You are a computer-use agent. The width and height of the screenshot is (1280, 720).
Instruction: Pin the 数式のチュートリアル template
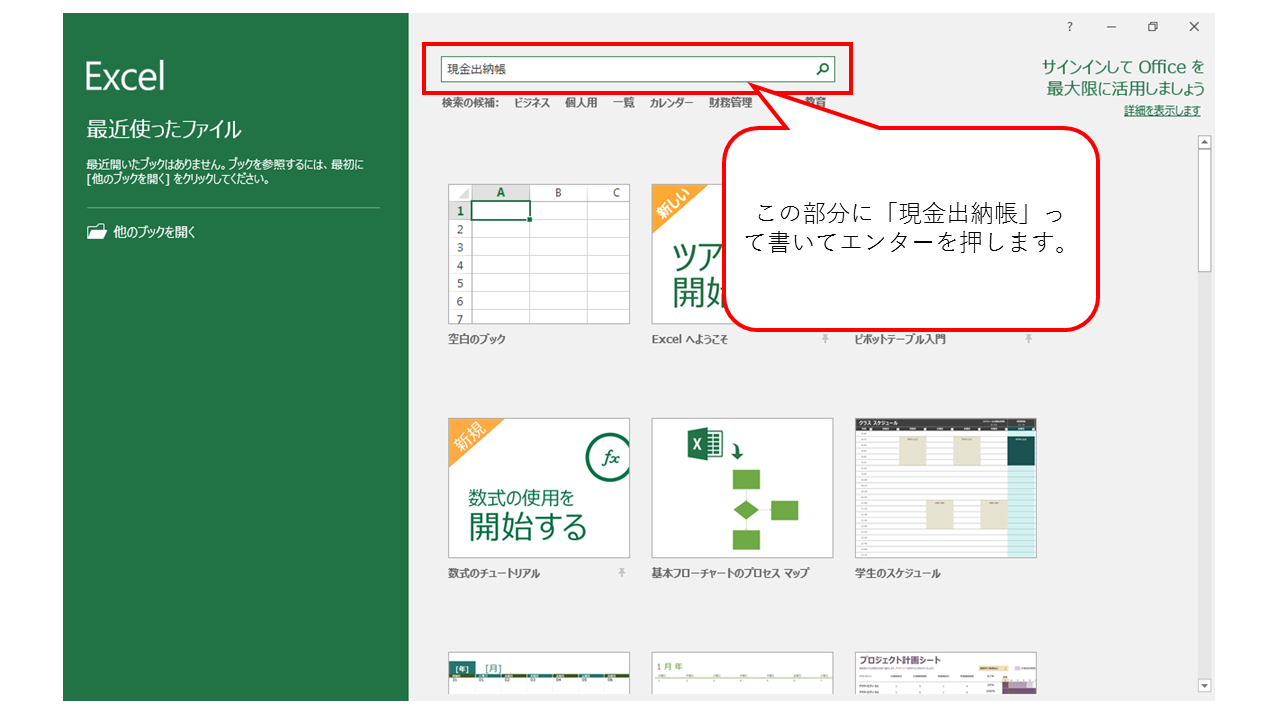[621, 573]
